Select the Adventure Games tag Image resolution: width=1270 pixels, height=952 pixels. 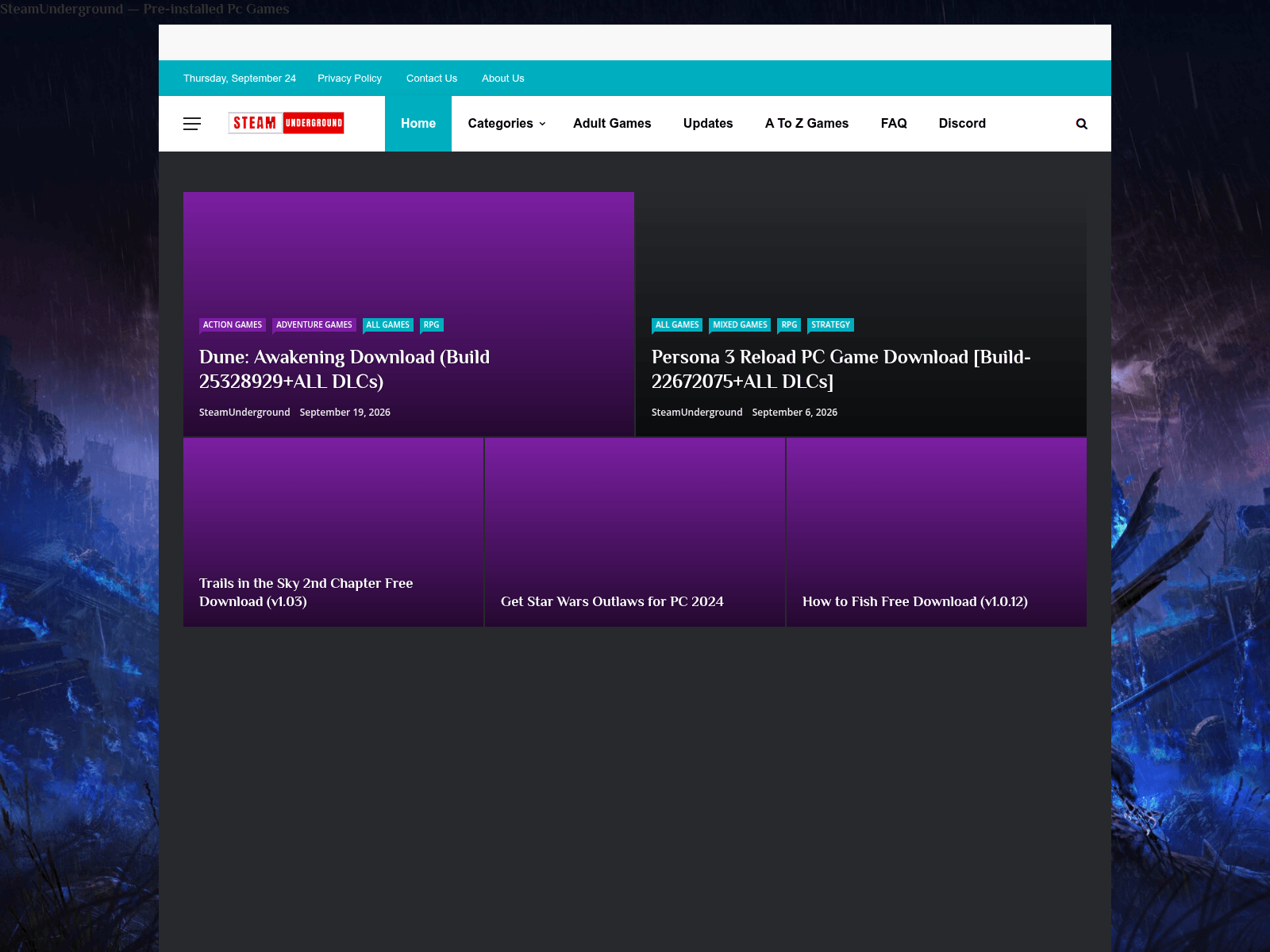tap(314, 325)
